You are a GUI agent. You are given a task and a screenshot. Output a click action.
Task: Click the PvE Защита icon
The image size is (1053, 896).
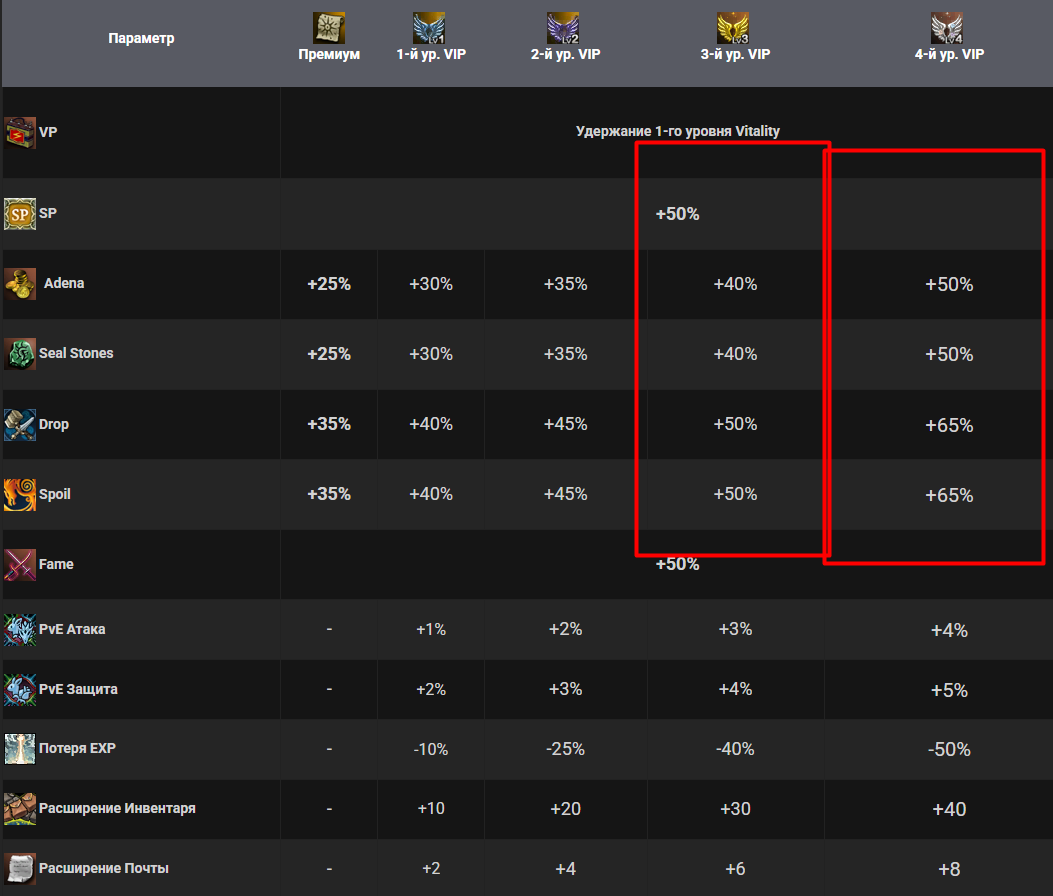click(x=20, y=690)
